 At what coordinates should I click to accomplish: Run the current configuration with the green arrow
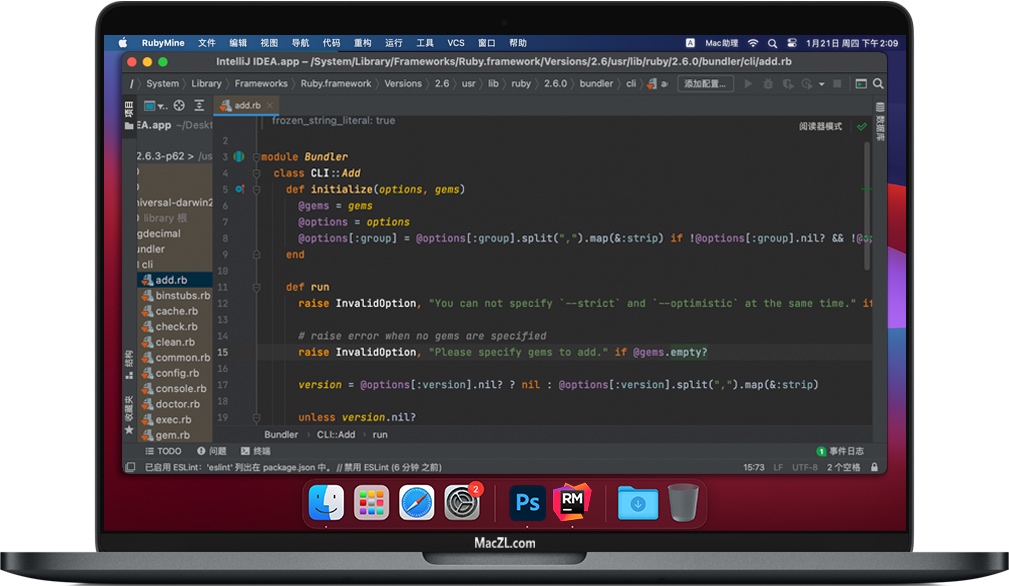click(x=748, y=85)
